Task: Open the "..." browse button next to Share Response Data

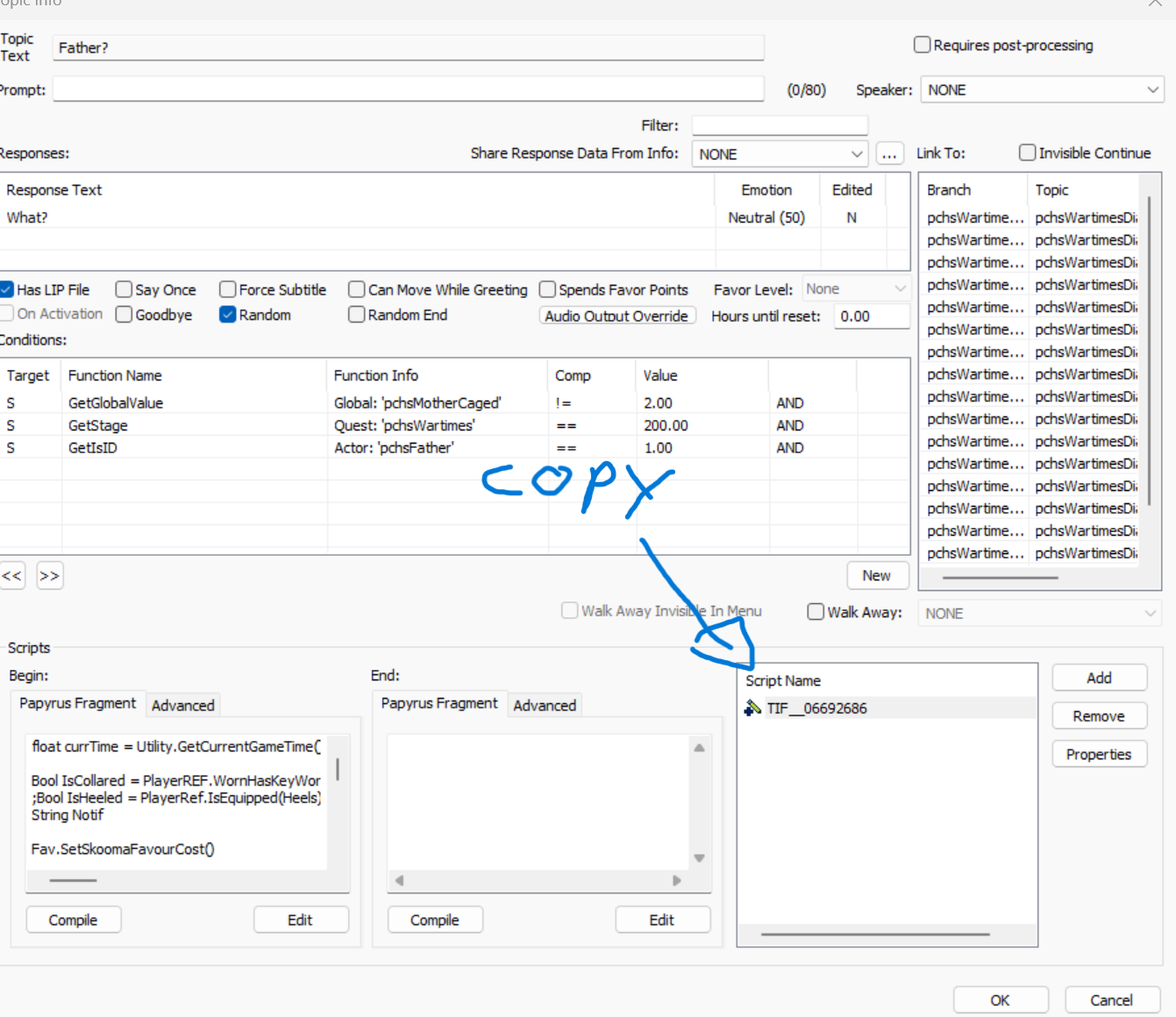Action: 890,153
